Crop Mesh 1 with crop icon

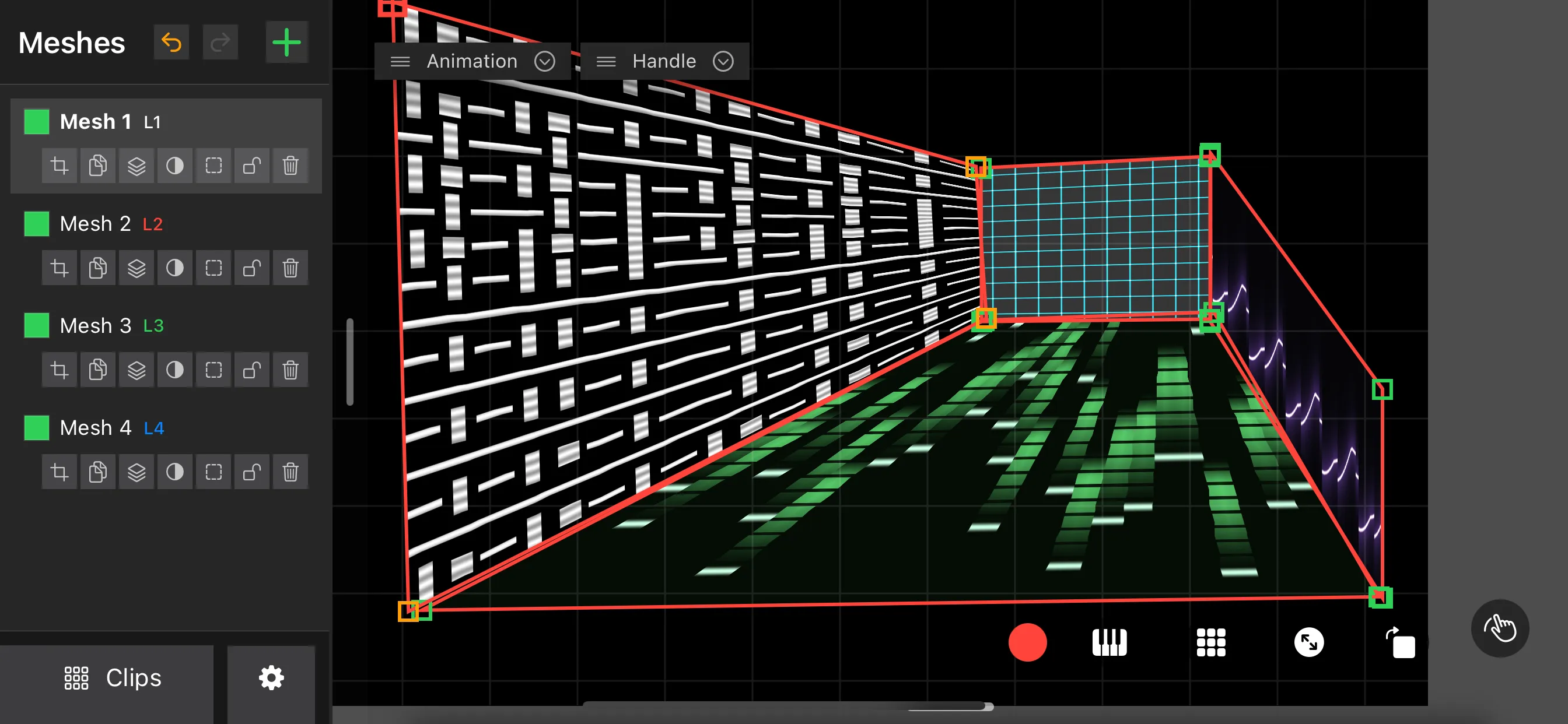59,166
